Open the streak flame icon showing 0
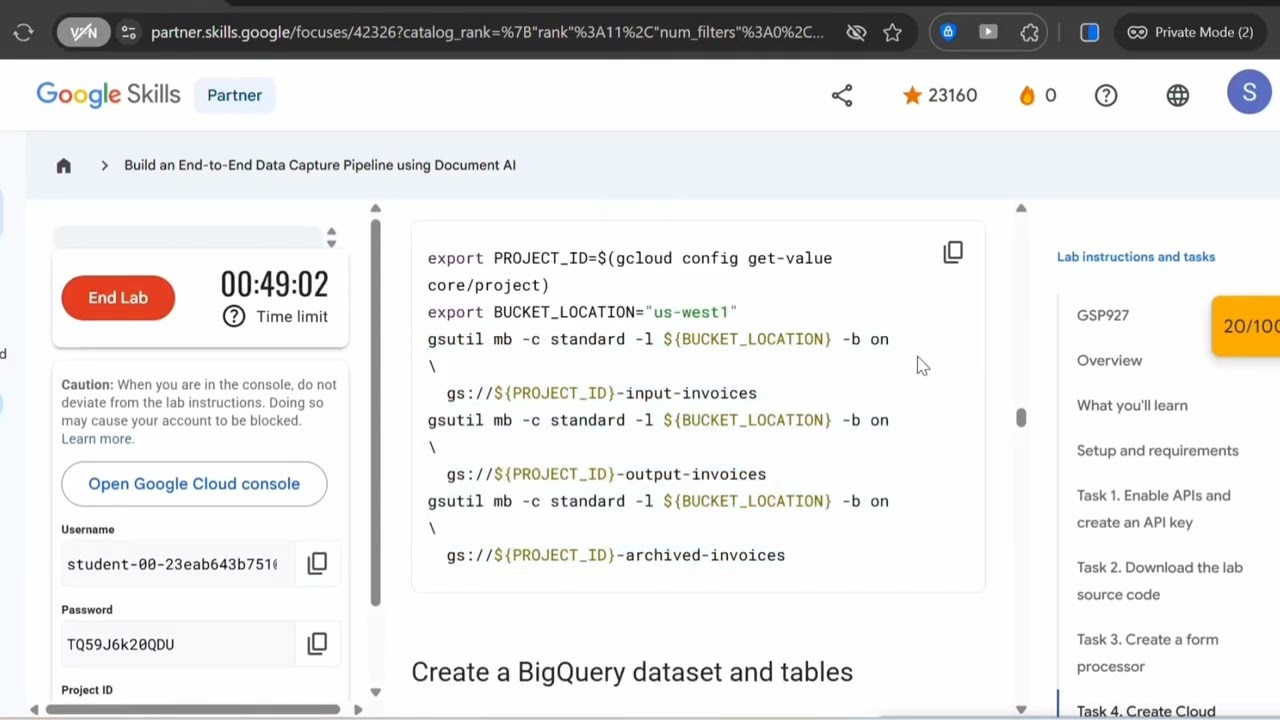Viewport: 1280px width, 720px height. 1037,95
